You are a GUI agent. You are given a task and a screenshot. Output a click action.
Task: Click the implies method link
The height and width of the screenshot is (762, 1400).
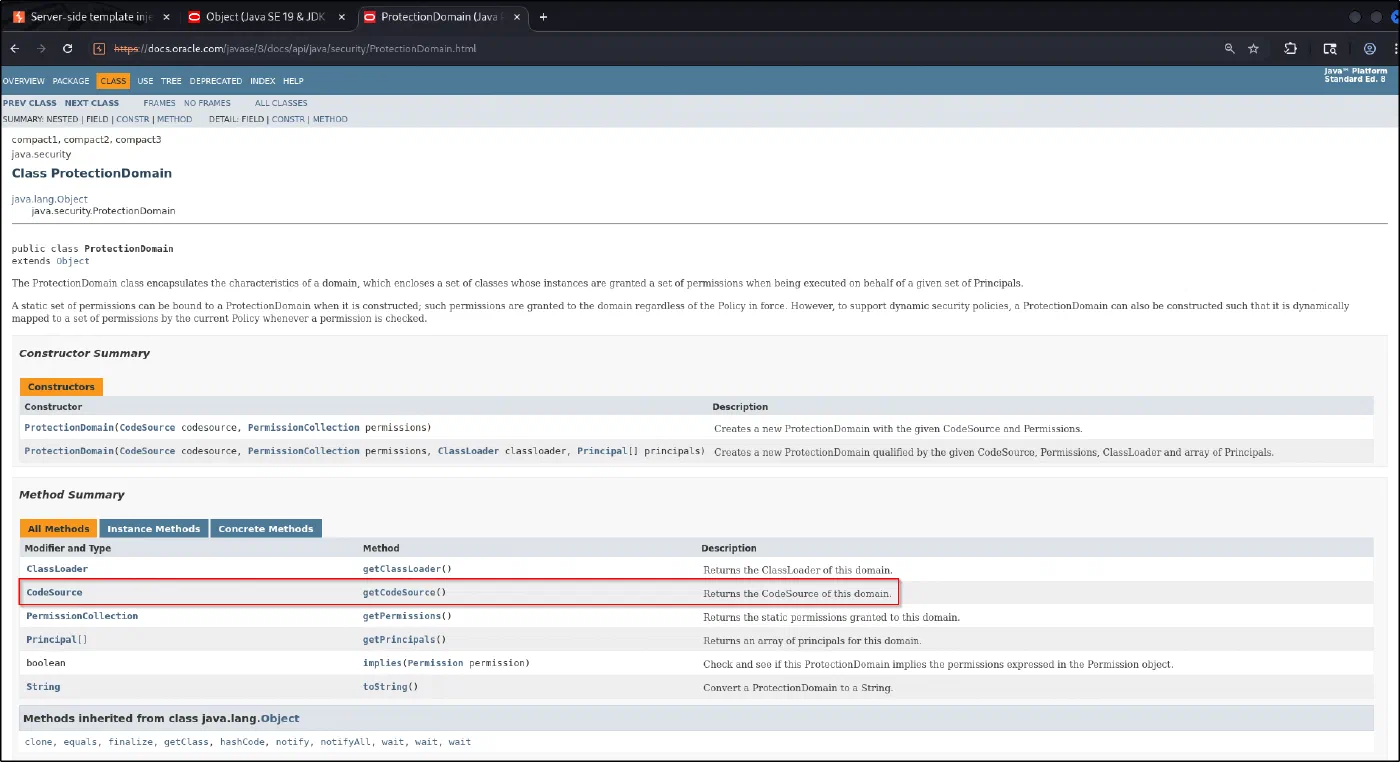point(382,663)
